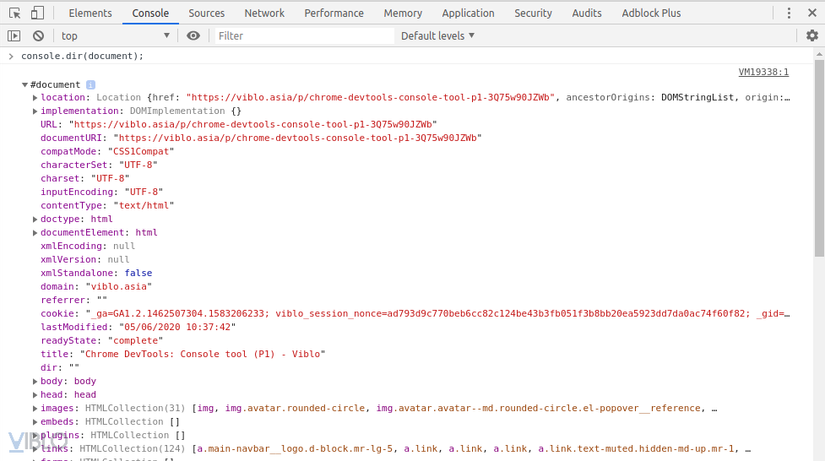The width and height of the screenshot is (825, 461).
Task: Expand the location property
Action: (35, 98)
